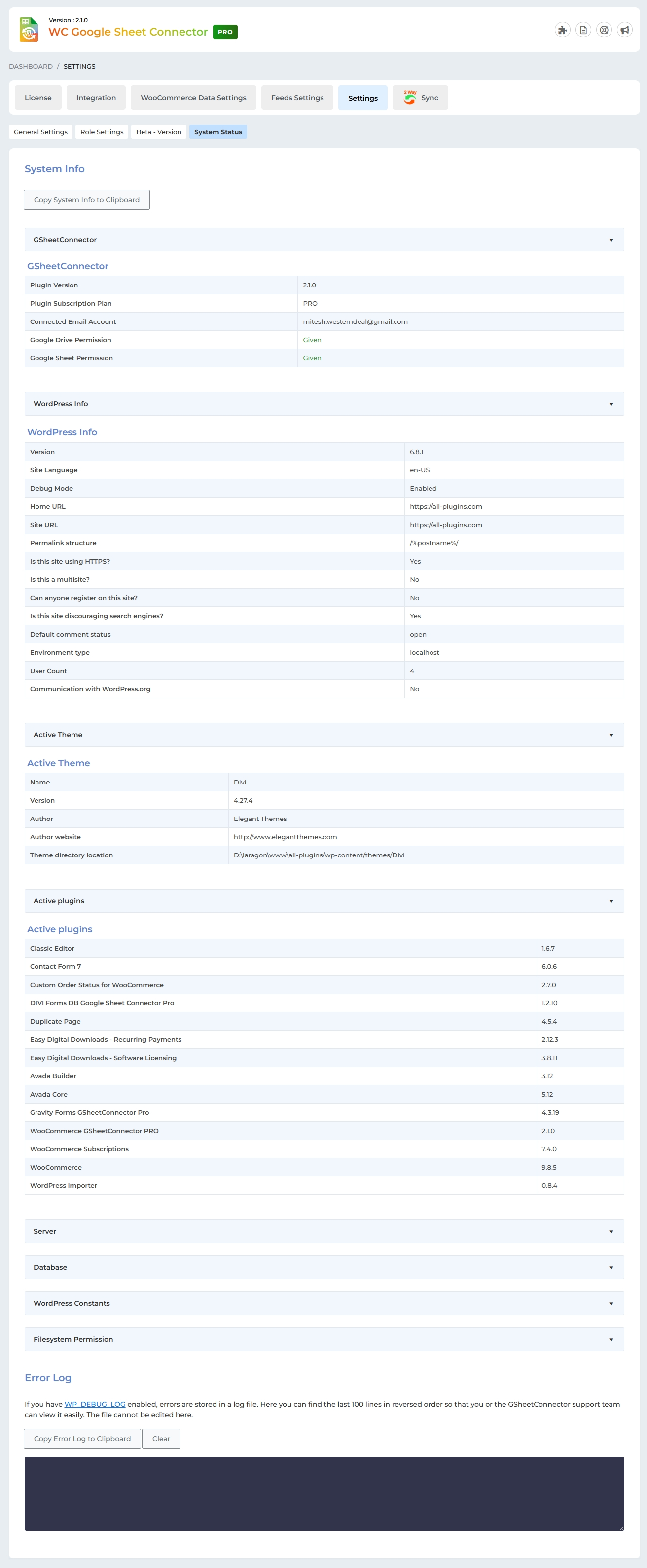Screen dimensions: 647x1568
Task: Clear the error log
Action: [x=161, y=1438]
